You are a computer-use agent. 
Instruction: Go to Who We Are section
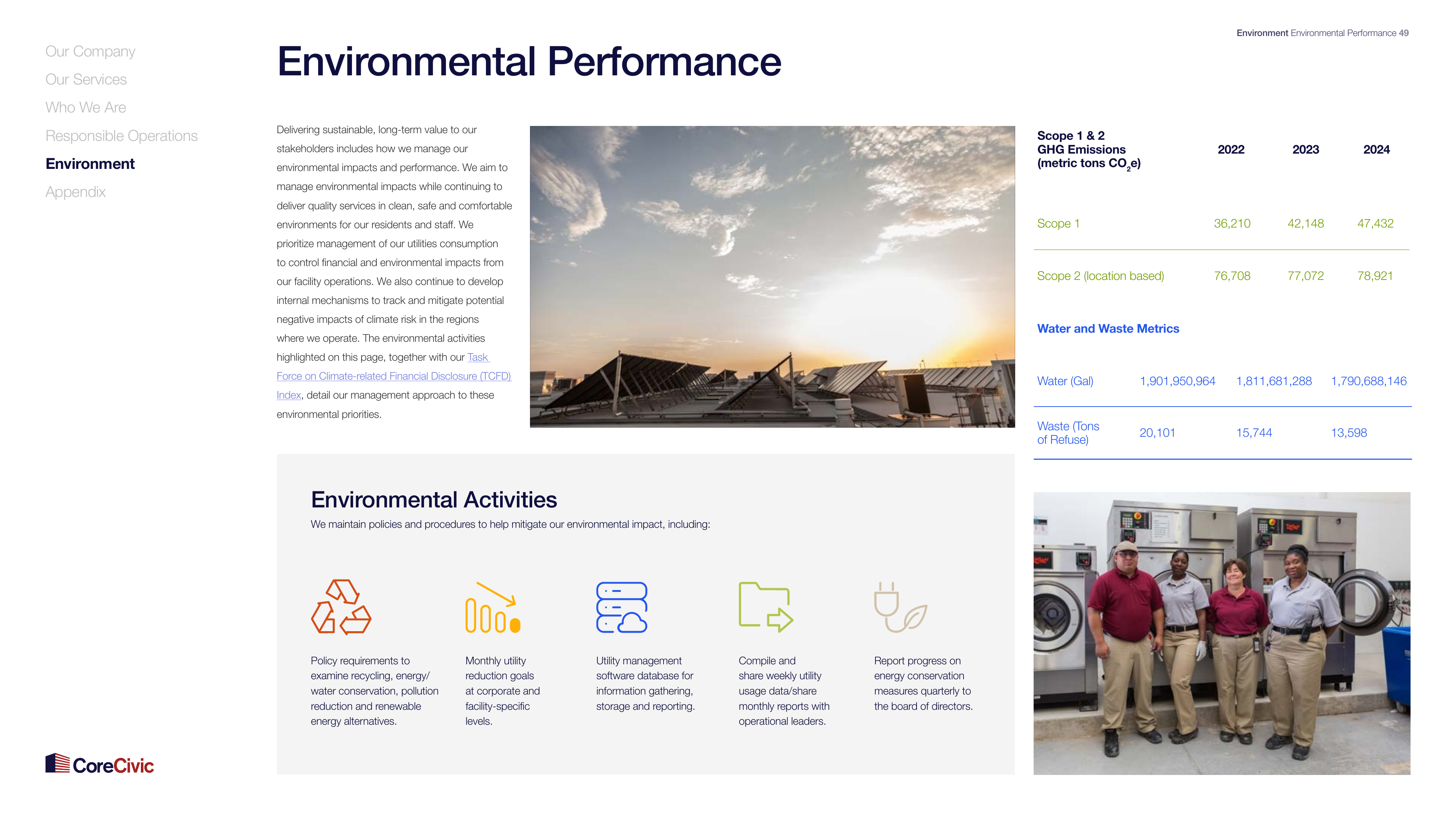pos(85,107)
